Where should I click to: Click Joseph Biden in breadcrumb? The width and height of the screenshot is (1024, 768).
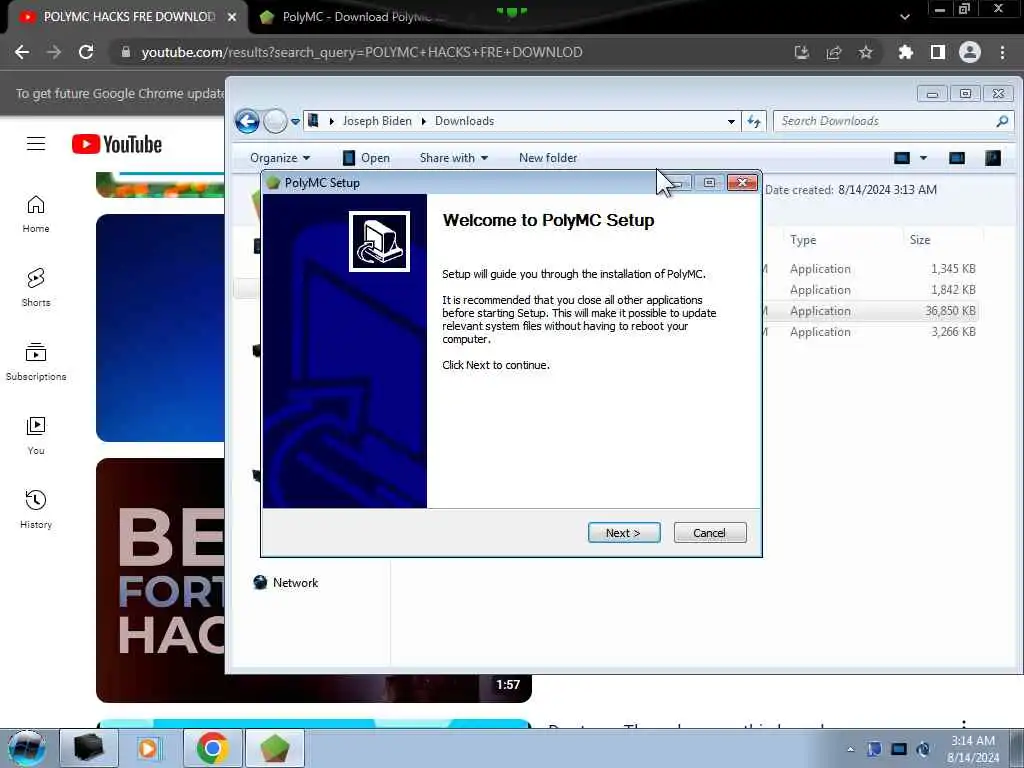point(377,121)
